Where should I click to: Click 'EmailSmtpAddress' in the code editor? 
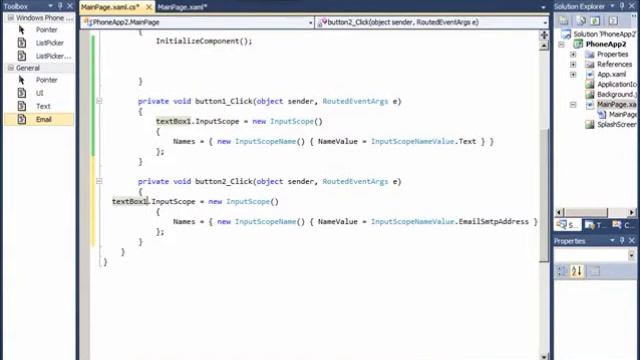tap(493, 222)
